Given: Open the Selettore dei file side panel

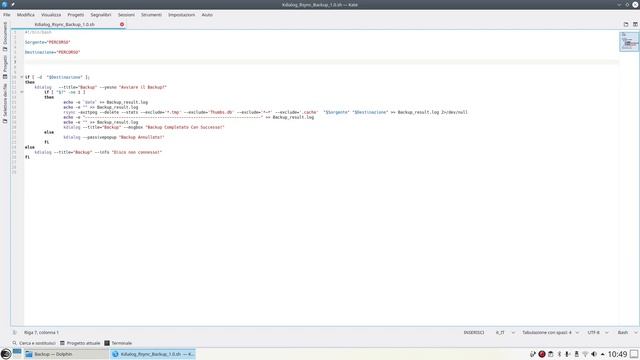Looking at the screenshot, I should pyautogui.click(x=5, y=103).
